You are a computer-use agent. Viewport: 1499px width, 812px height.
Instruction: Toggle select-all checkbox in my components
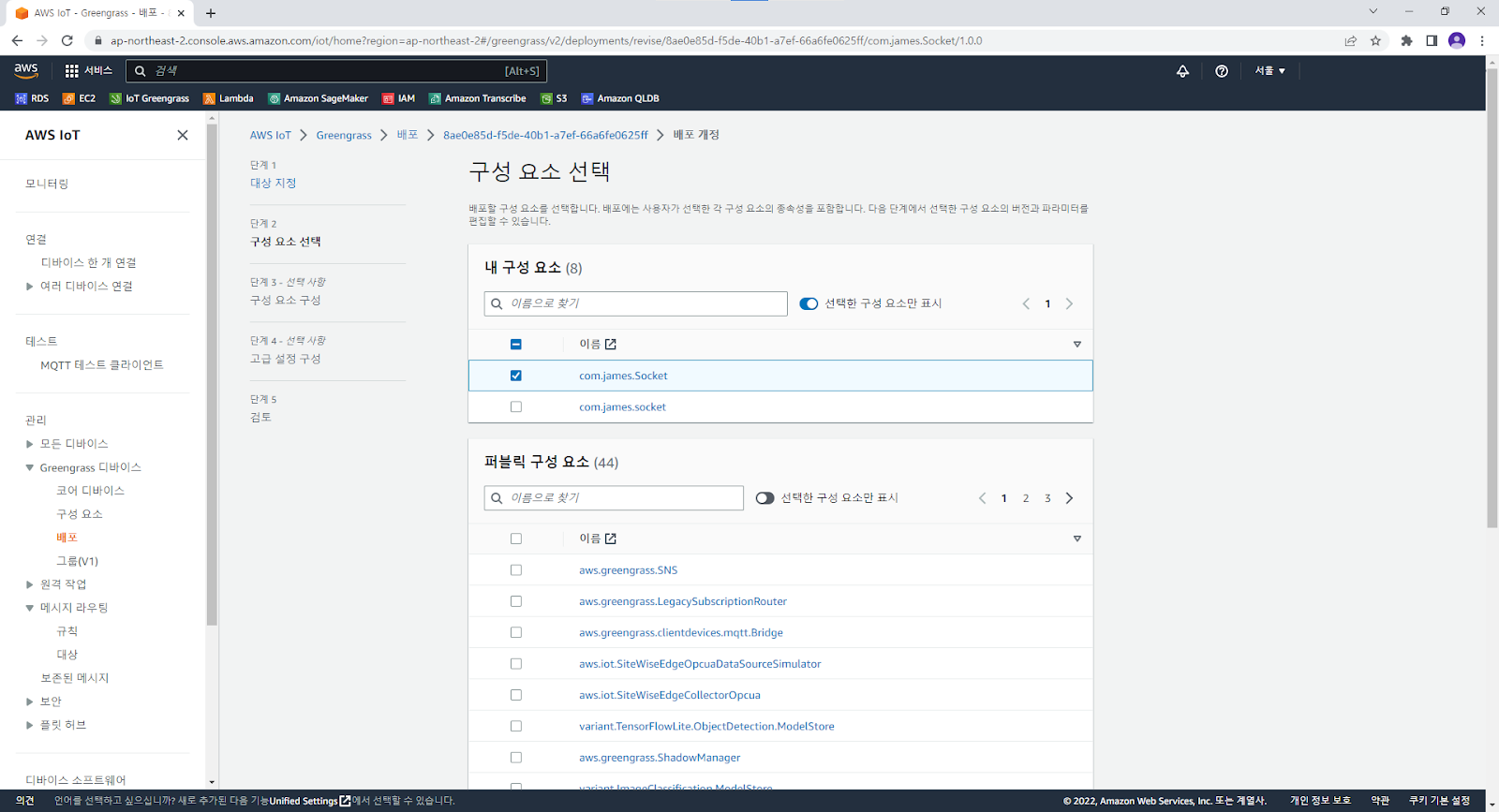point(516,345)
